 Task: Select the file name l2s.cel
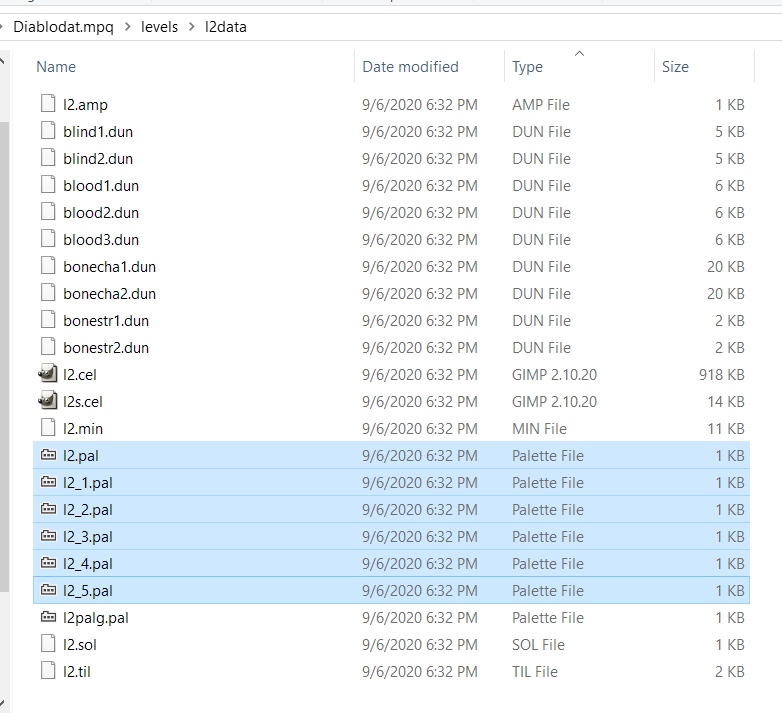pyautogui.click(x=82, y=401)
